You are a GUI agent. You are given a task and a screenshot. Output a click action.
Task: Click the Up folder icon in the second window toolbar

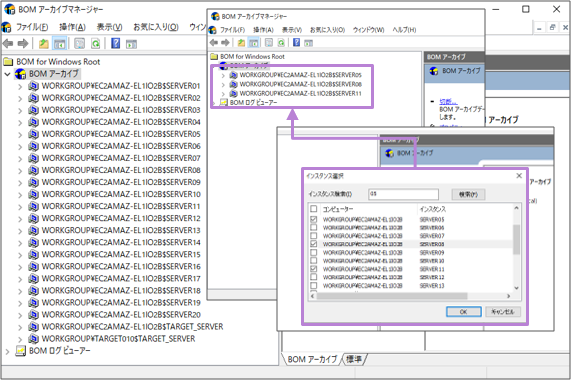(x=241, y=43)
